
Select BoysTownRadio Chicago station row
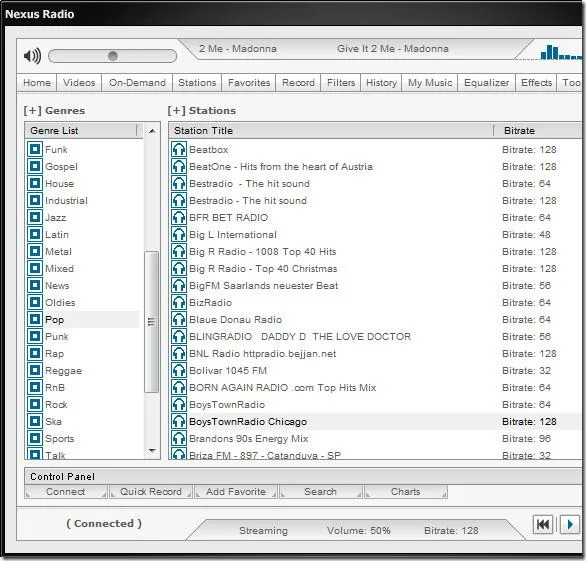click(x=375, y=422)
